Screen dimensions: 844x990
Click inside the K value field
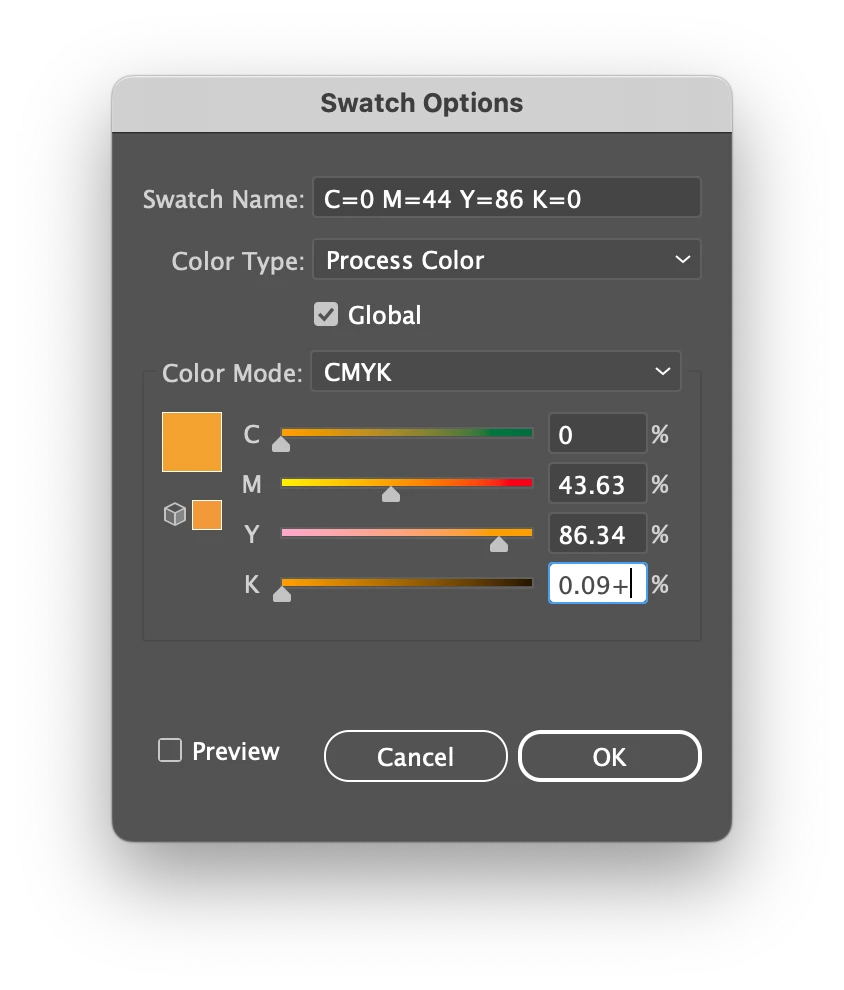[x=597, y=585]
